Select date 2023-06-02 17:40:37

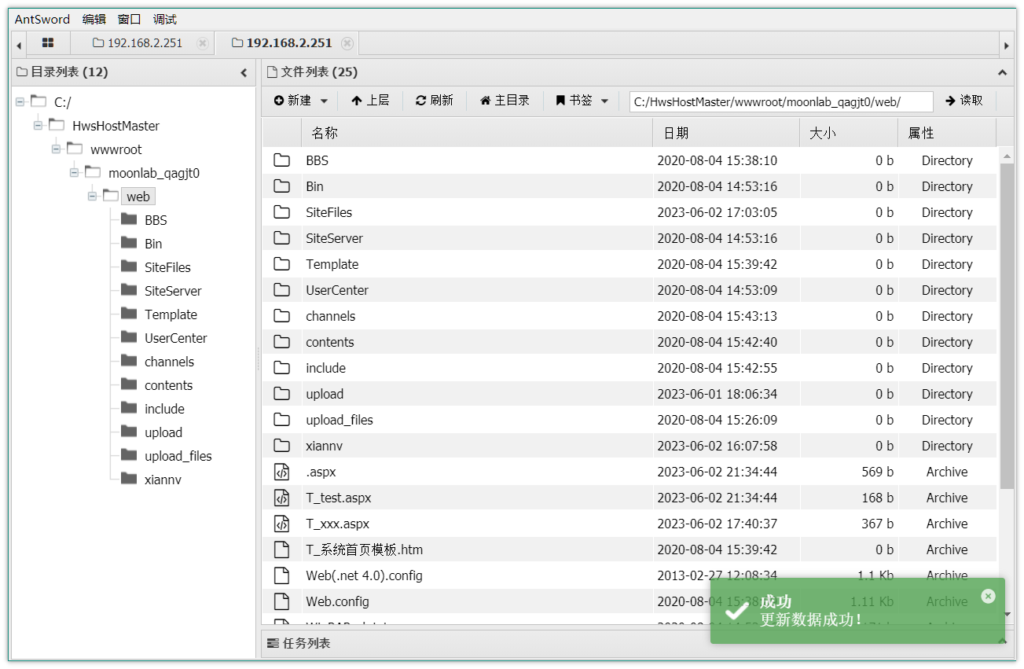tap(717, 524)
